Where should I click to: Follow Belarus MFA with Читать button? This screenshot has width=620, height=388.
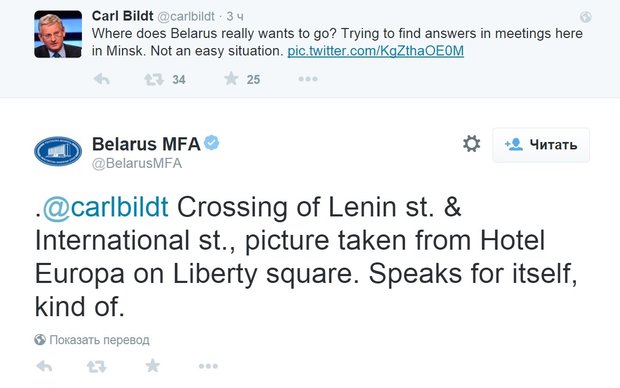[x=541, y=145]
